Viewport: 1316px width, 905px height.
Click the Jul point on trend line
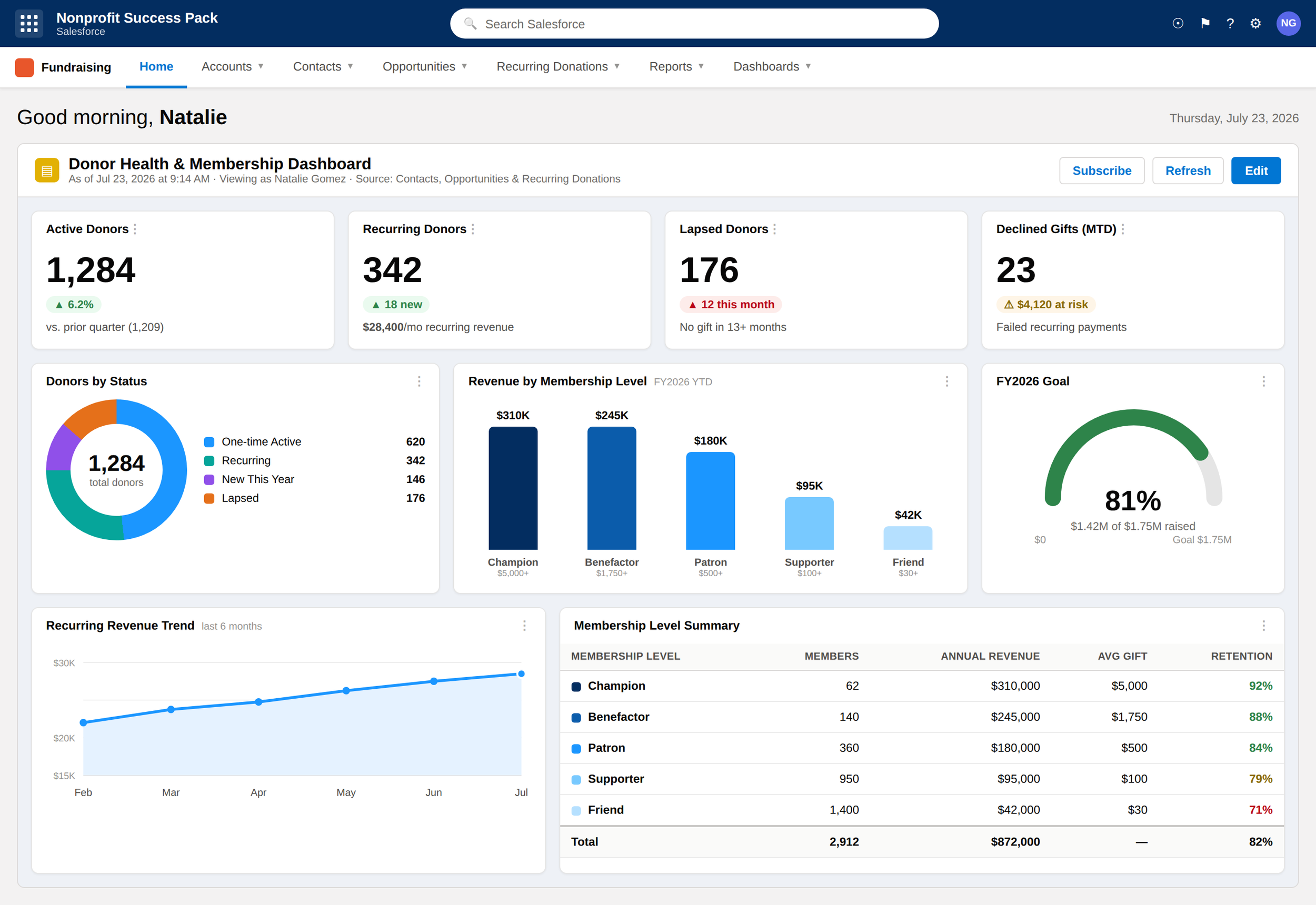[x=521, y=673]
